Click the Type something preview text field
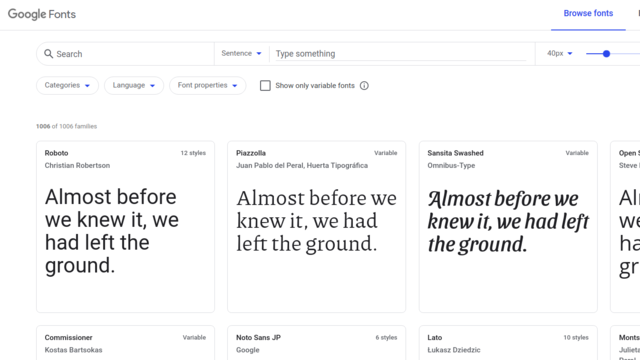640x360 pixels. point(401,54)
